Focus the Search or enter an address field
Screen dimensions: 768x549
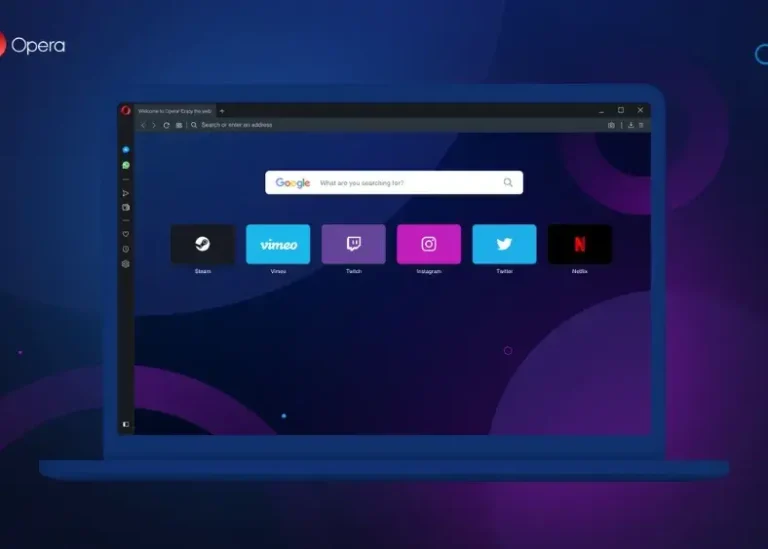coord(397,125)
